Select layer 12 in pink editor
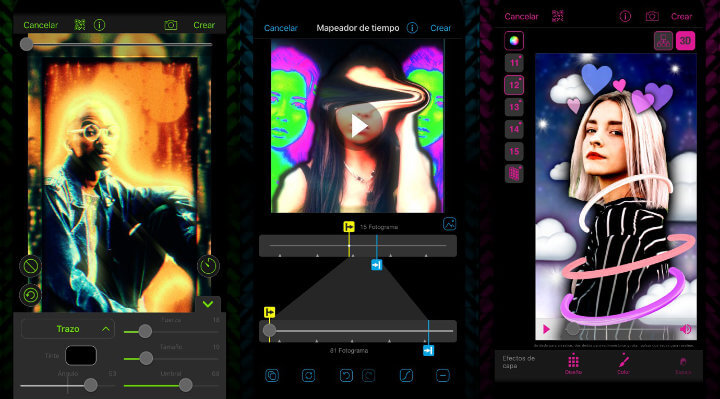Image resolution: width=720 pixels, height=399 pixels. tap(514, 85)
